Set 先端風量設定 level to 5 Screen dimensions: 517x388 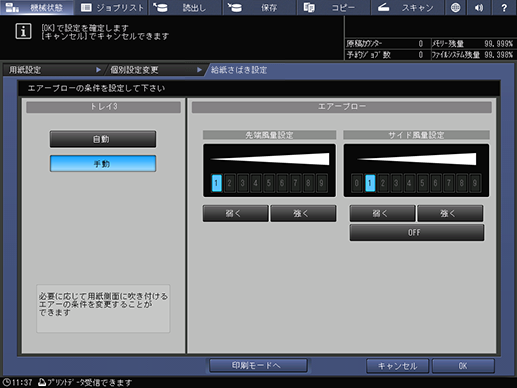[269, 183]
